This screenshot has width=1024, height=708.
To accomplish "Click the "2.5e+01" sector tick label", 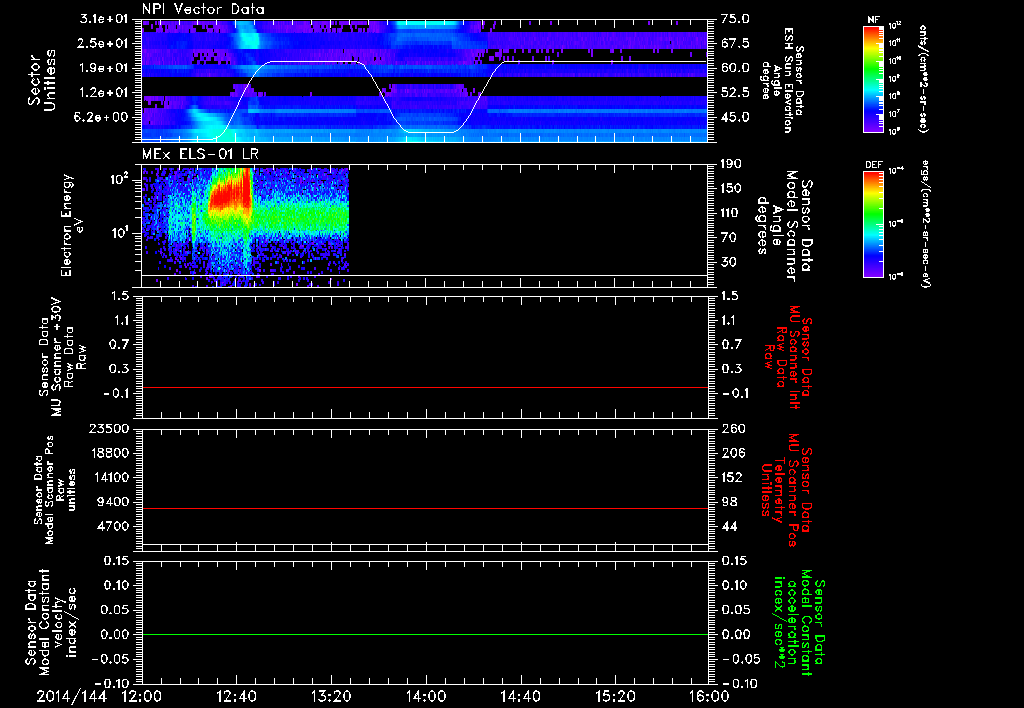I will point(104,43).
